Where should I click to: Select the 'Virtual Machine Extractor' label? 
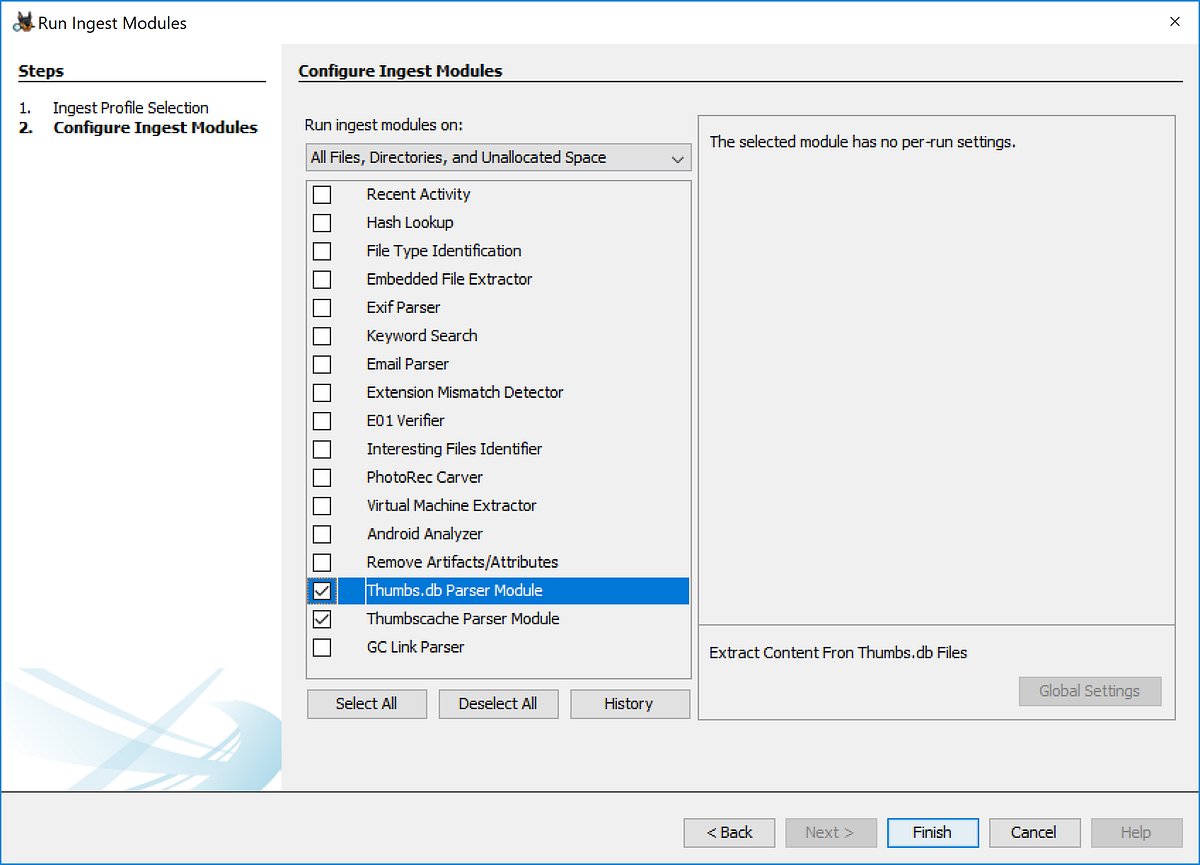pos(451,506)
